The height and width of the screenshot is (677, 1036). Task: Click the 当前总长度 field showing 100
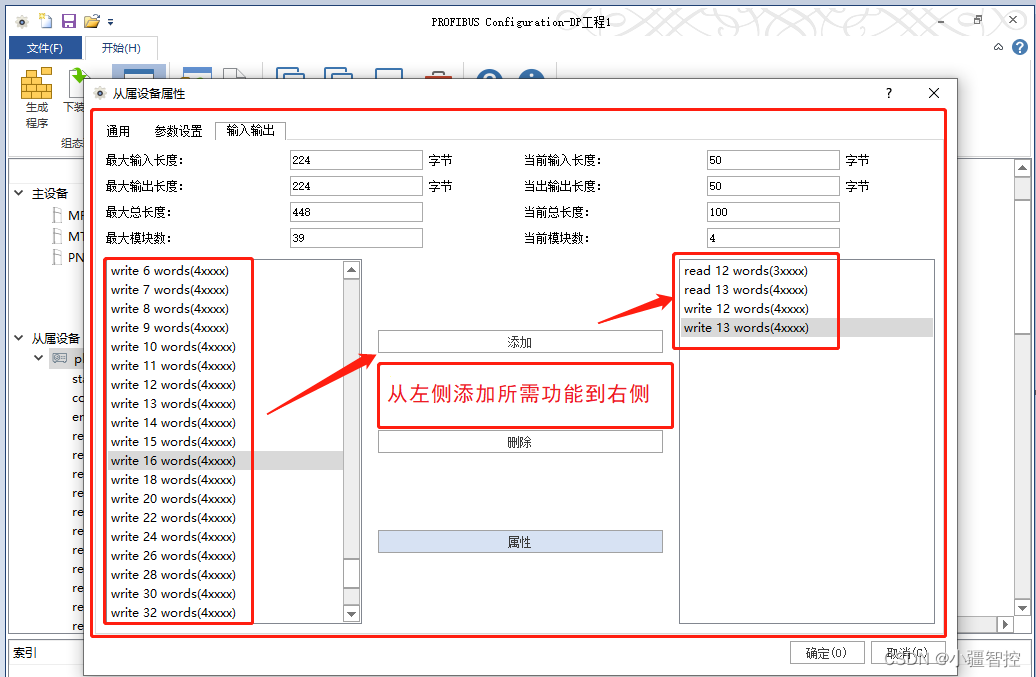coord(773,212)
